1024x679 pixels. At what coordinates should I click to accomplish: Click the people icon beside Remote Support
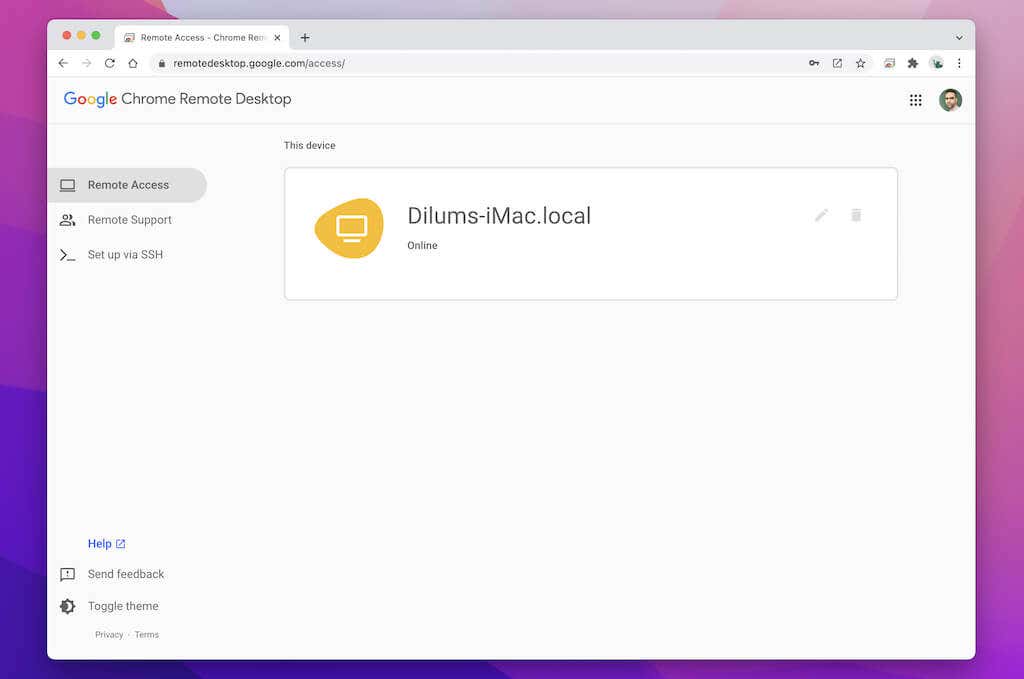pyautogui.click(x=67, y=220)
